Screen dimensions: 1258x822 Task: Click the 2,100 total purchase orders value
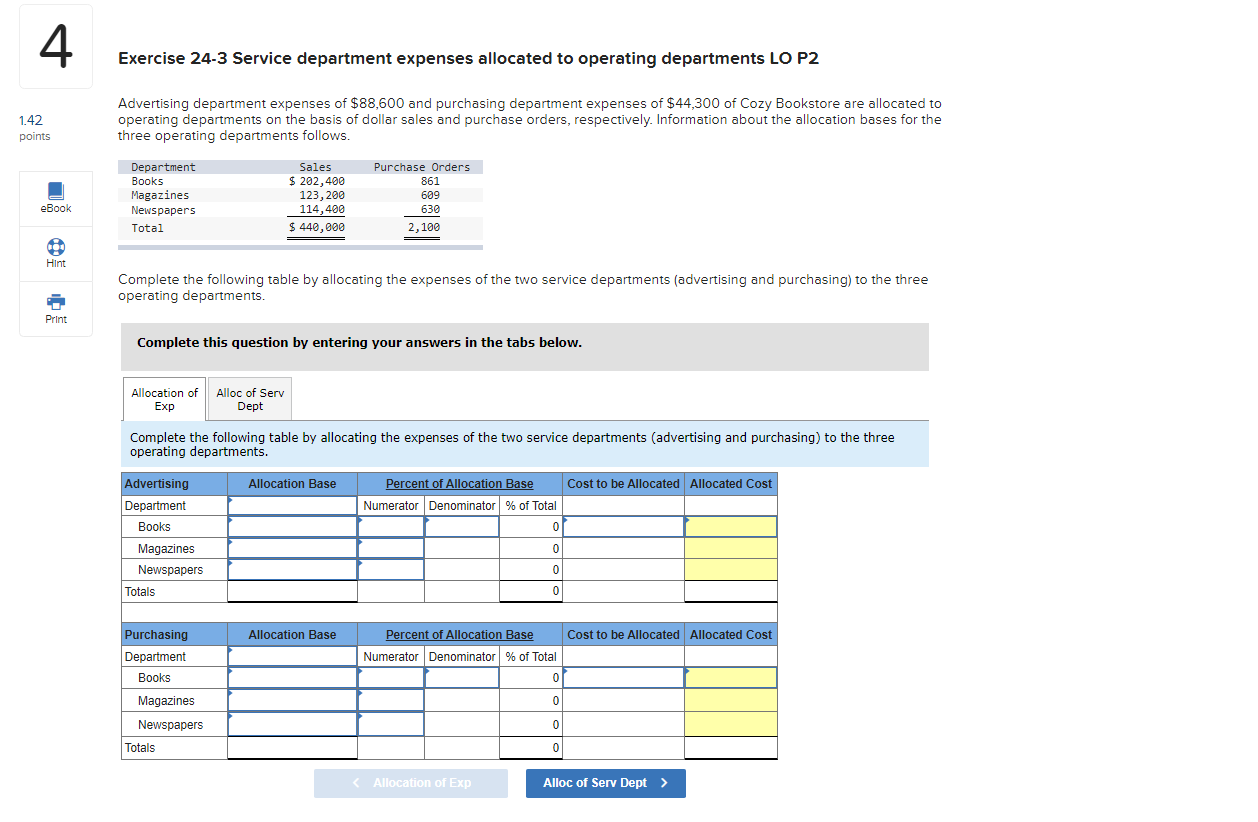[424, 228]
